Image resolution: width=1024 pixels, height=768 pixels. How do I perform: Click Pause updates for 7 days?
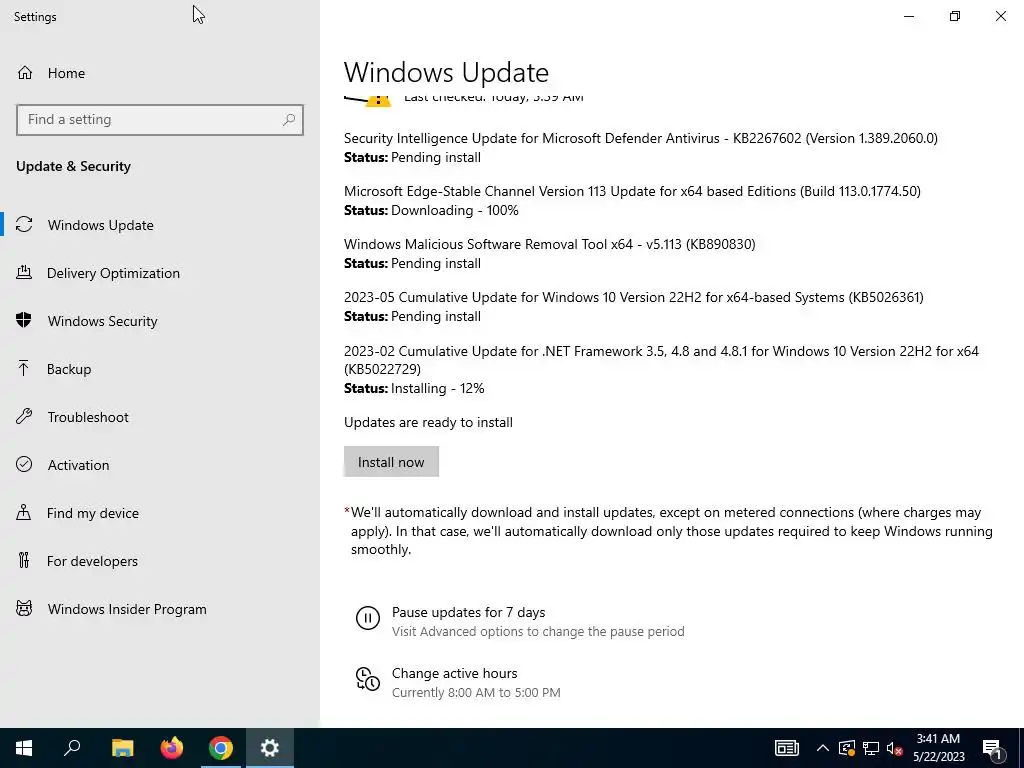(x=468, y=612)
